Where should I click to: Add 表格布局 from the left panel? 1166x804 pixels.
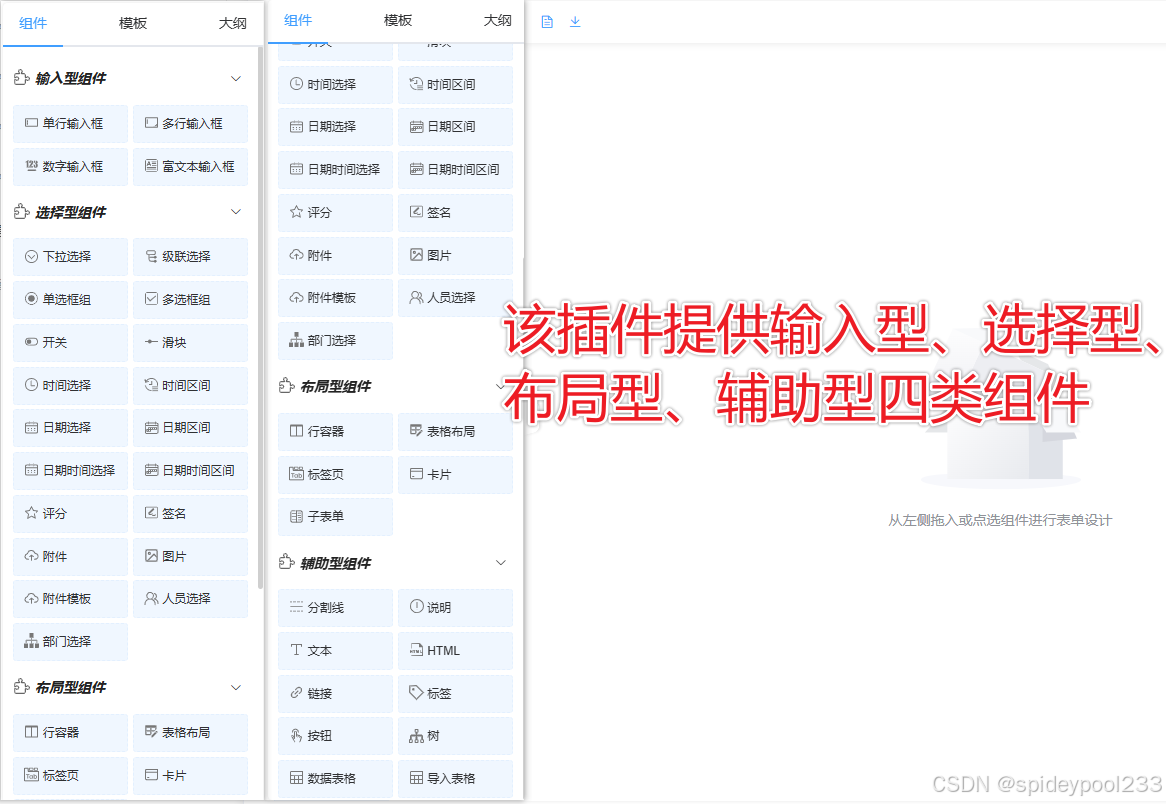click(x=190, y=733)
